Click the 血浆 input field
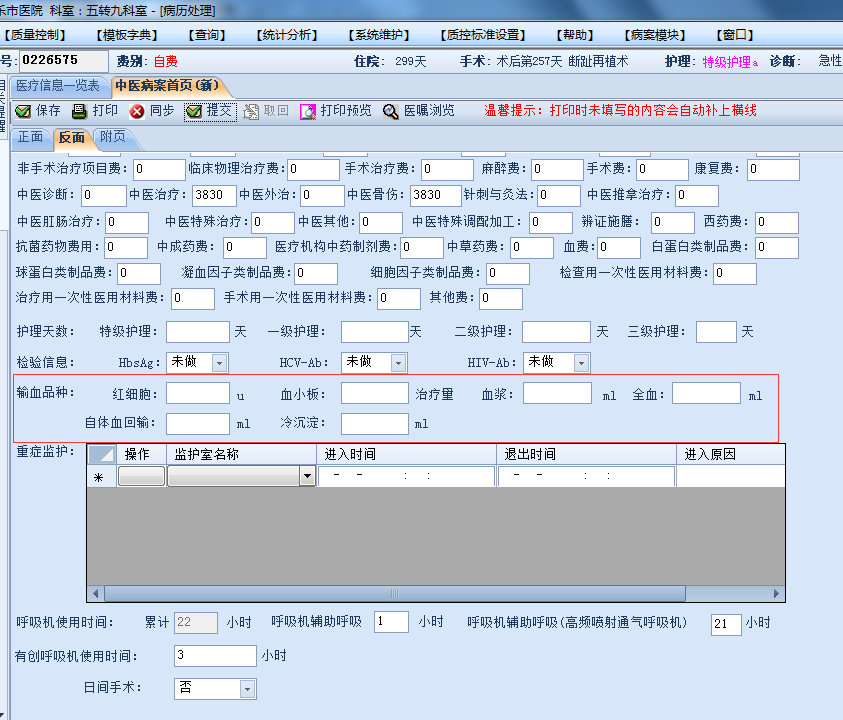 [558, 393]
